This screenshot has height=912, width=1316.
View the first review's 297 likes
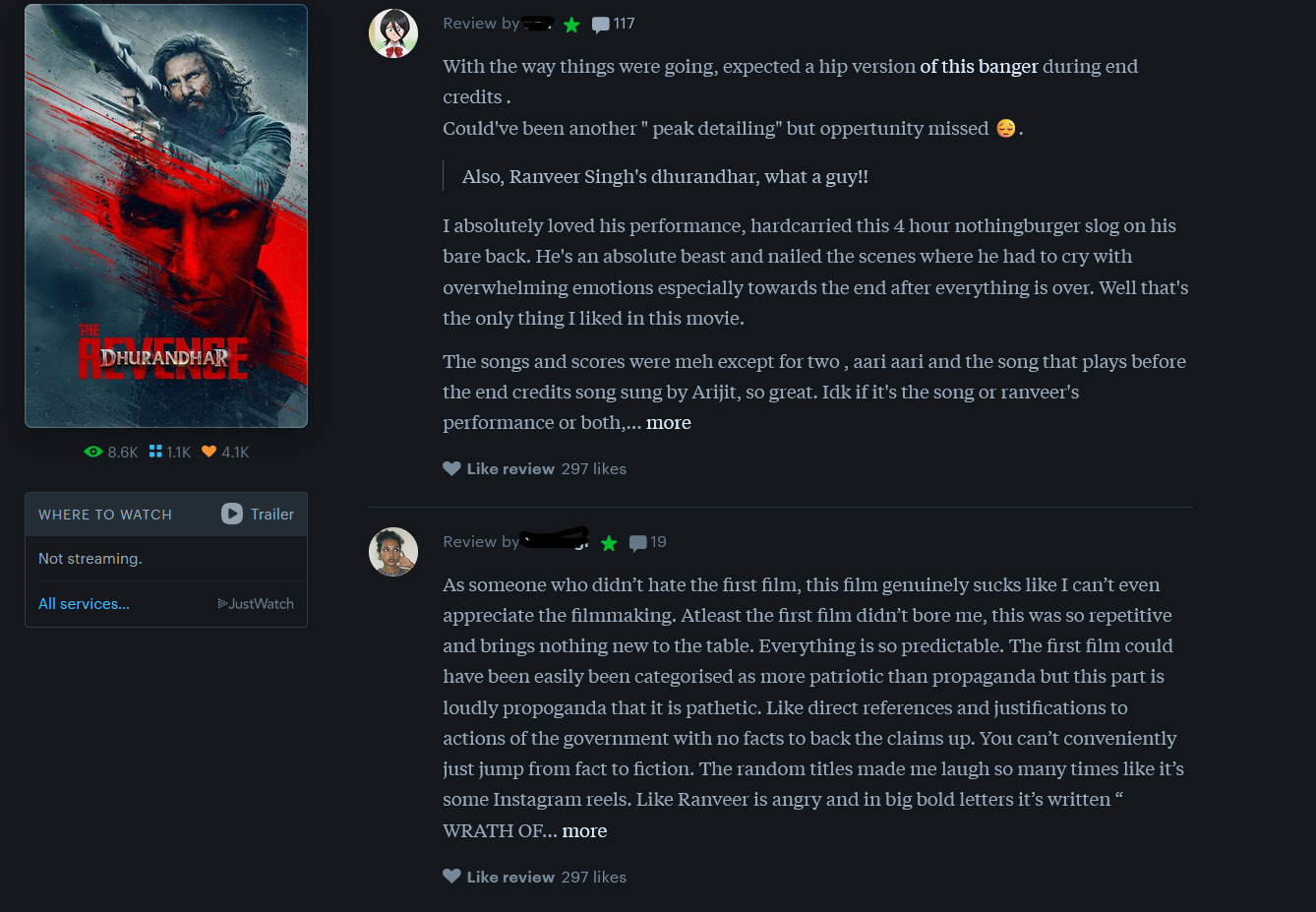coord(594,469)
